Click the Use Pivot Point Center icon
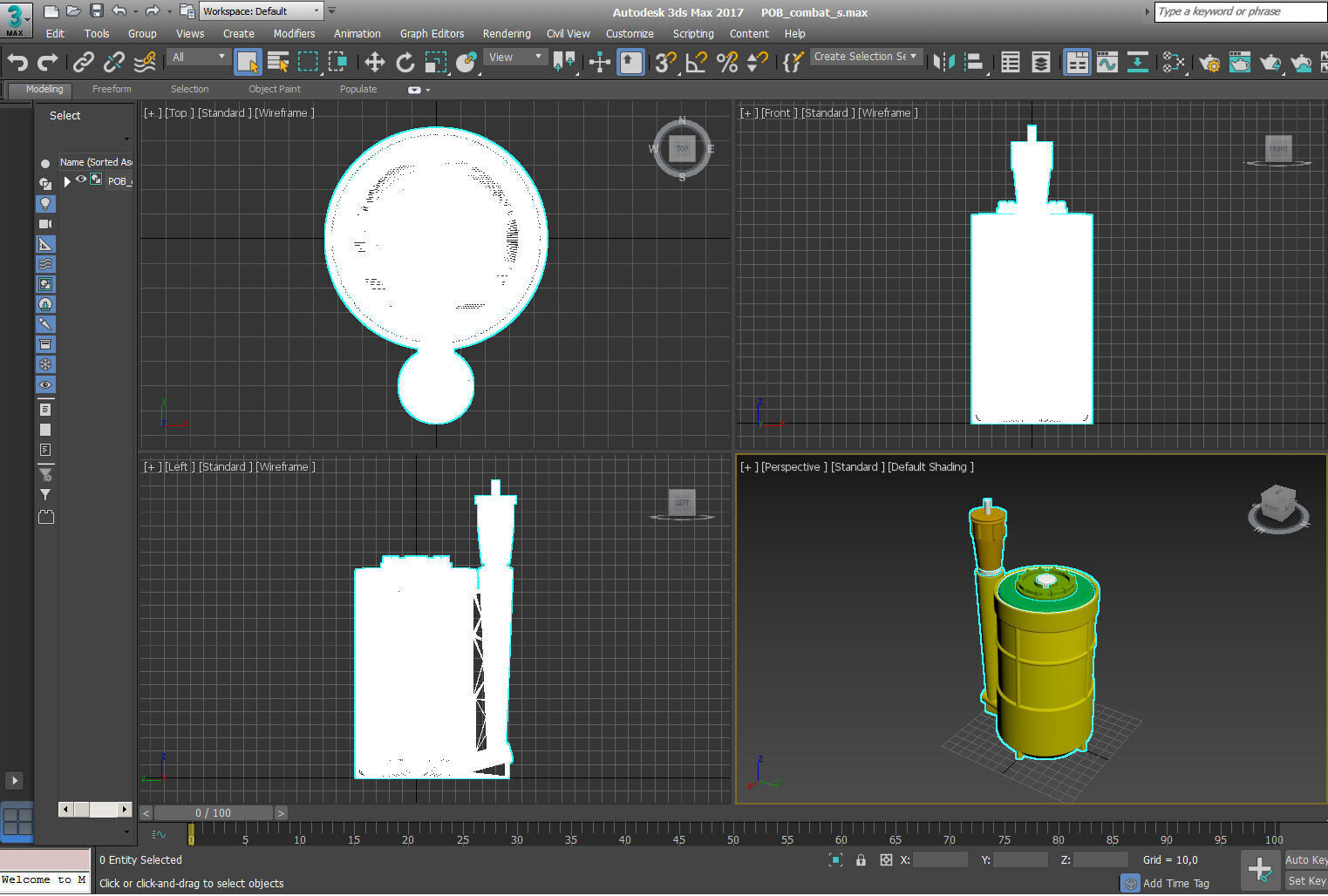This screenshot has height=896, width=1328. coord(564,62)
